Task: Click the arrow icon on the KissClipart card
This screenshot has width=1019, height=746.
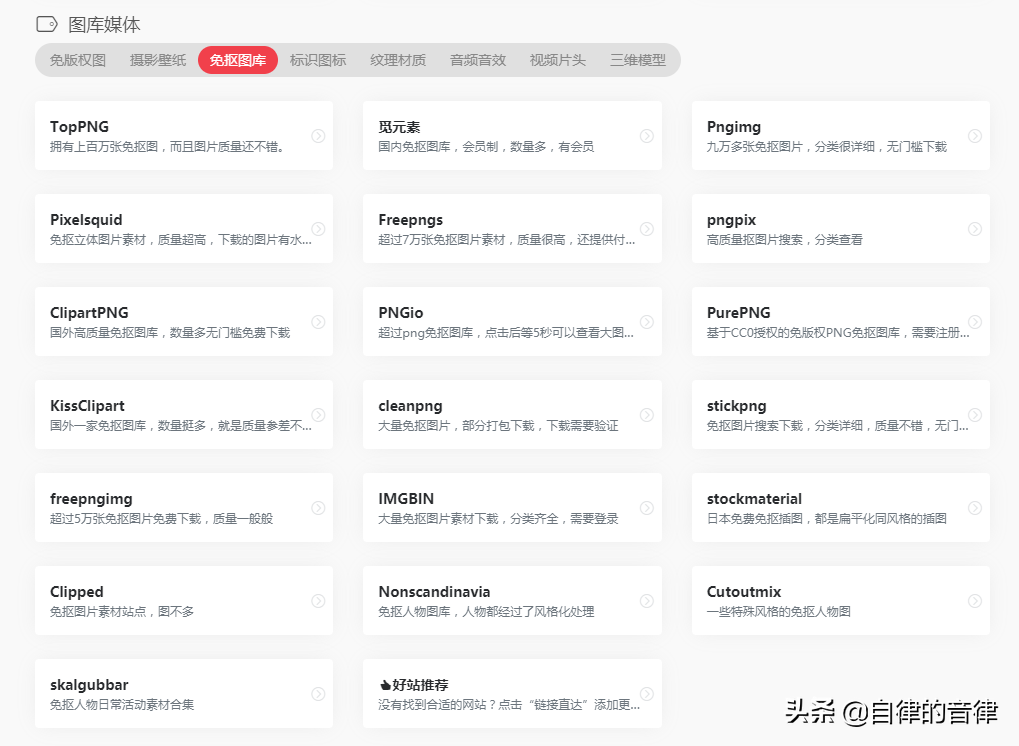Action: pyautogui.click(x=318, y=415)
